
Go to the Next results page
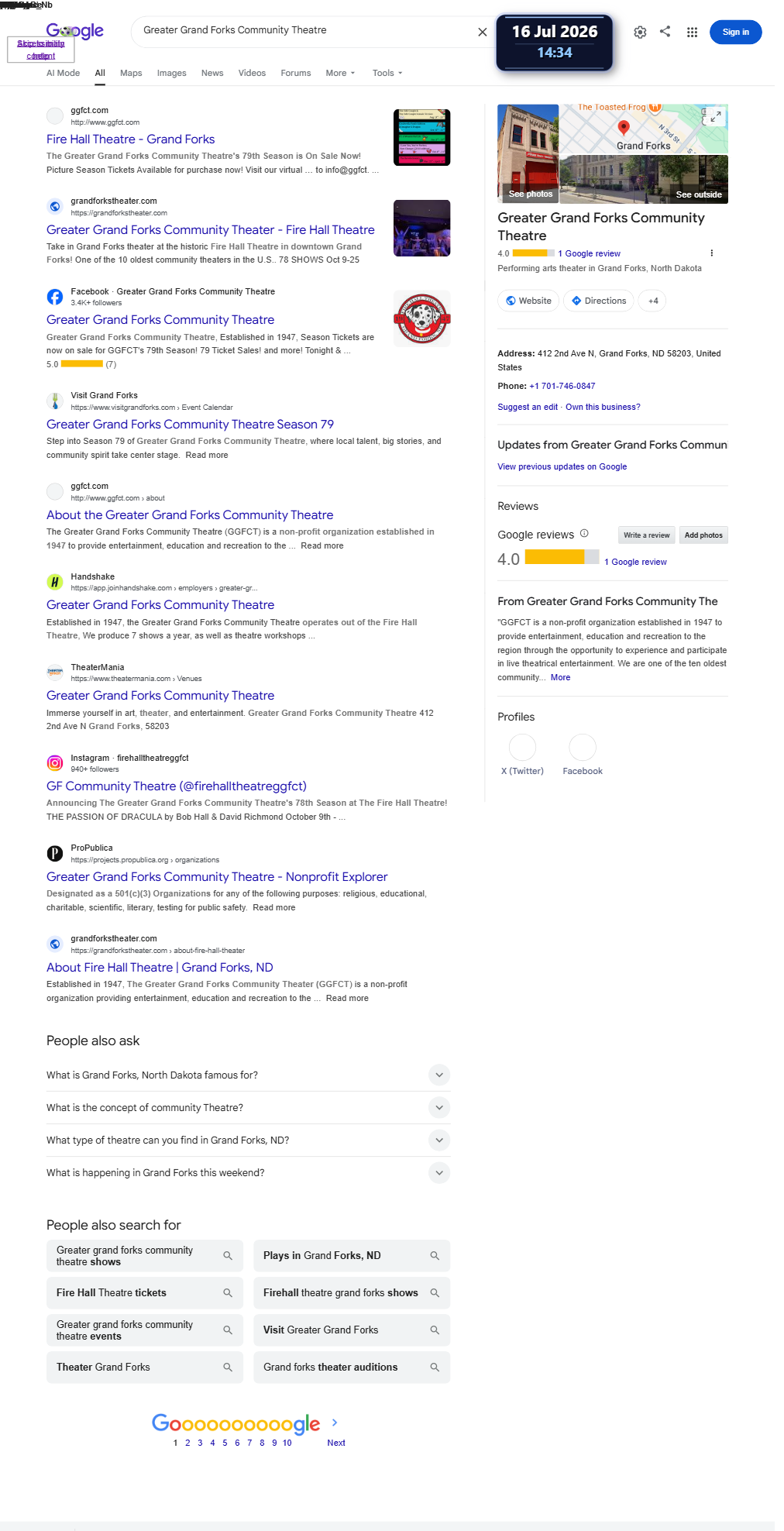(x=336, y=1443)
